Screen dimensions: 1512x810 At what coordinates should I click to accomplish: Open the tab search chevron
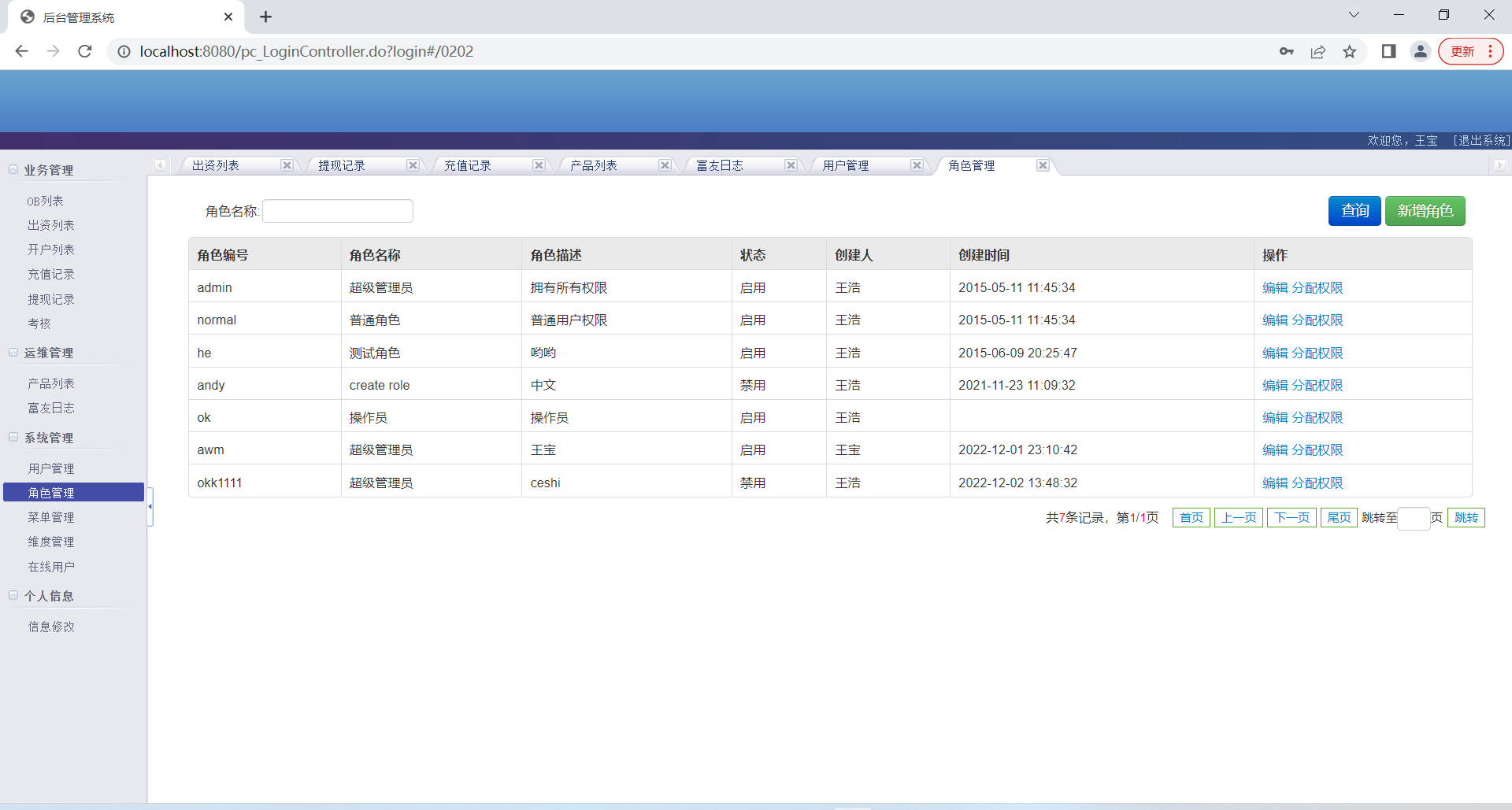[1354, 15]
